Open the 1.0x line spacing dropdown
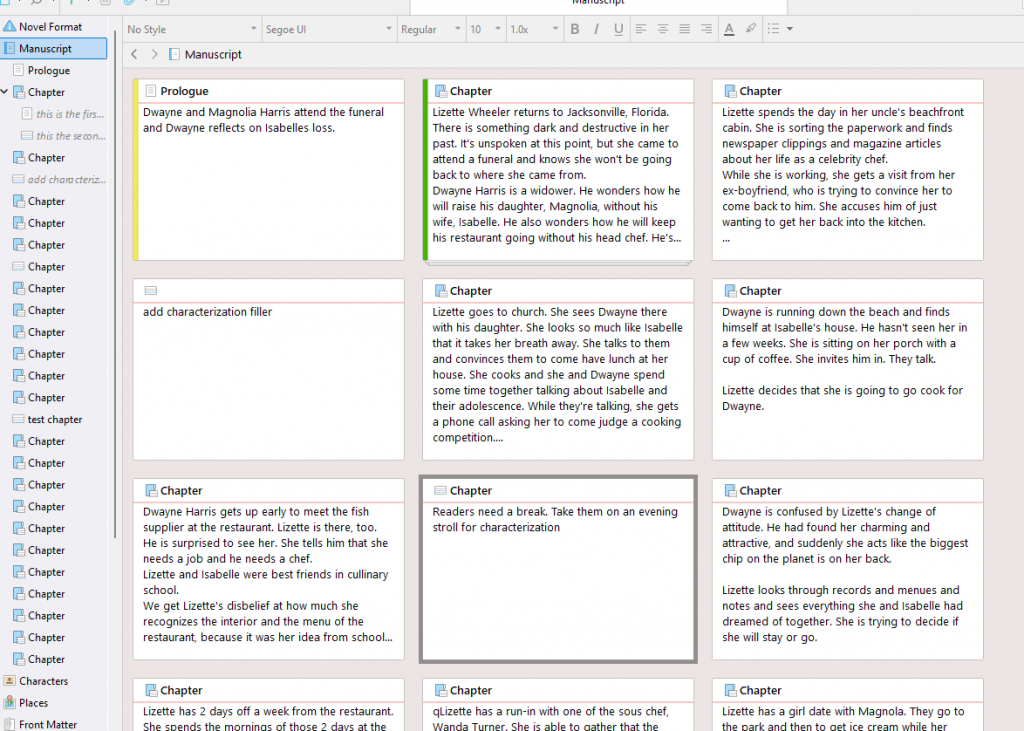 tap(534, 29)
